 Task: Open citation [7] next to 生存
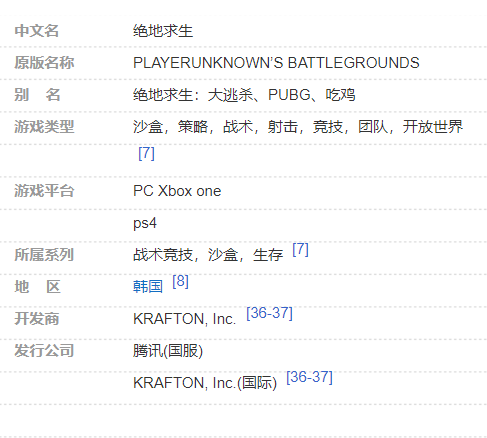[300, 249]
